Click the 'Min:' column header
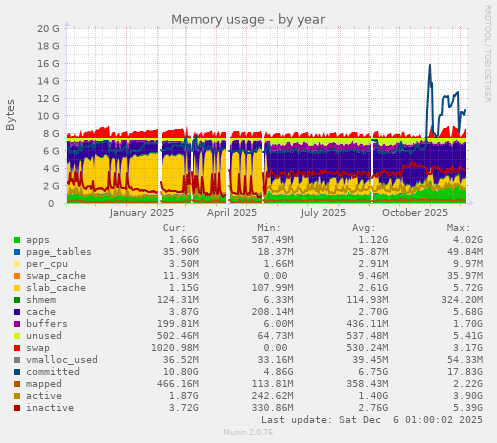The width and height of the screenshot is (497, 443). 269,228
